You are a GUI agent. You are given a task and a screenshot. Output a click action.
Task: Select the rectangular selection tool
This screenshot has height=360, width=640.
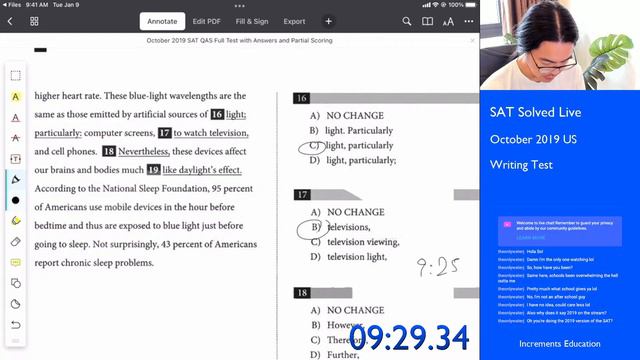[16, 76]
